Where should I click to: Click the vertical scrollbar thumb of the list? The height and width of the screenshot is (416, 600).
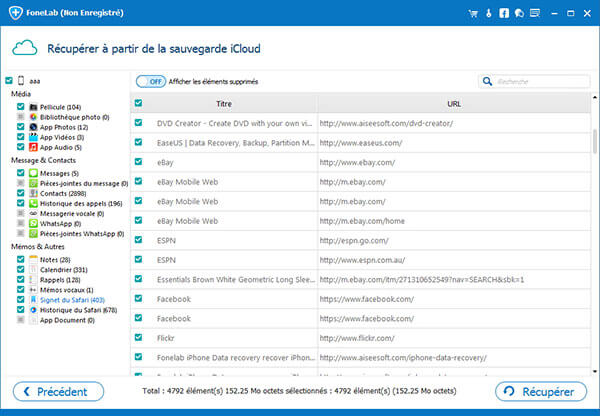tap(595, 141)
